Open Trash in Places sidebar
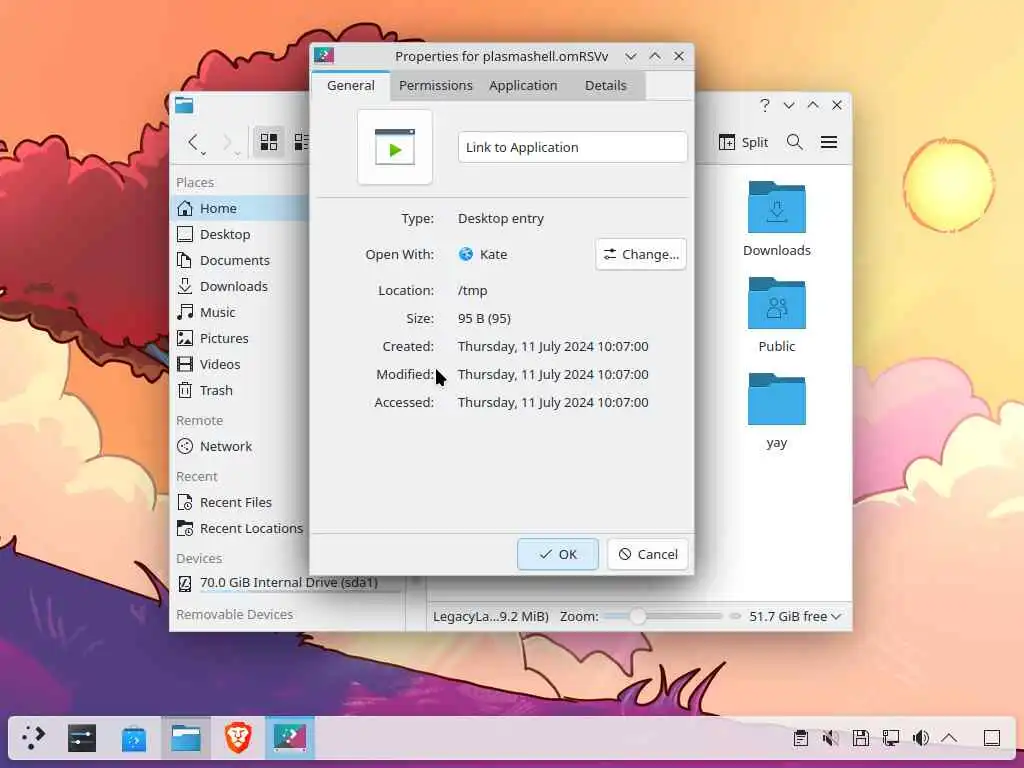The width and height of the screenshot is (1024, 768). (239, 390)
